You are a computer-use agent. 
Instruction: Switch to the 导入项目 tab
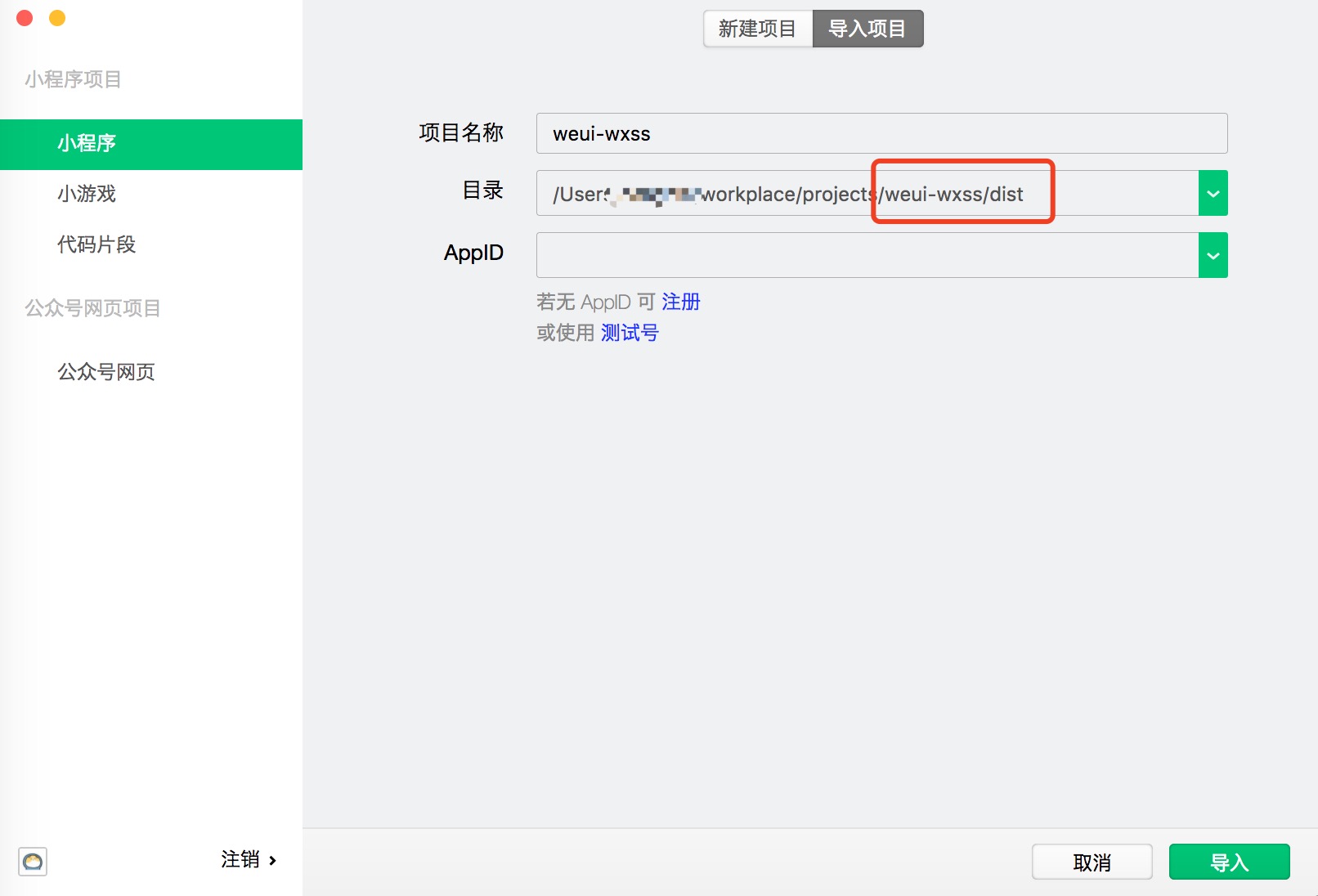point(867,29)
